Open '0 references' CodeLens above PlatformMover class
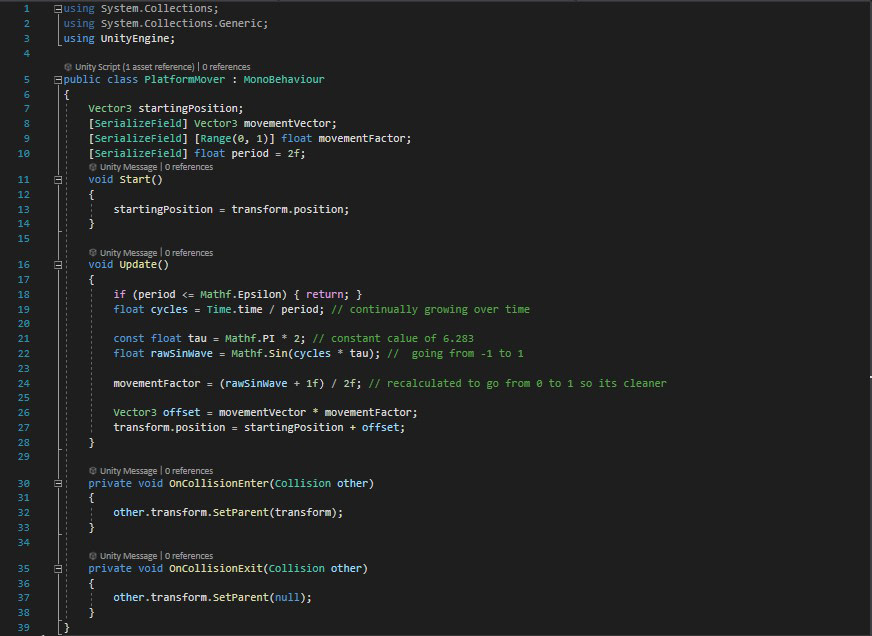This screenshot has width=872, height=636. tap(226, 67)
